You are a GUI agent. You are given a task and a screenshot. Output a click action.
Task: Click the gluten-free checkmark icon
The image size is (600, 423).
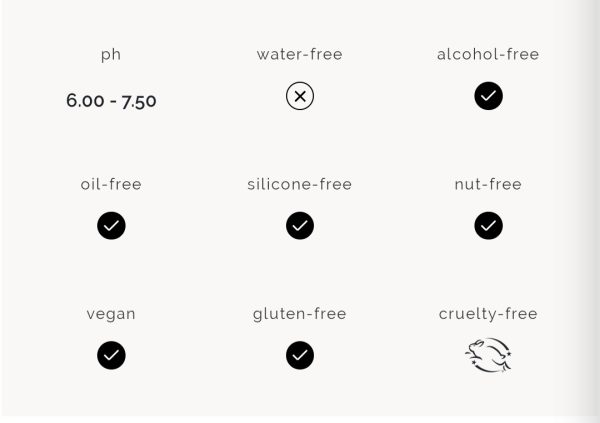300,355
